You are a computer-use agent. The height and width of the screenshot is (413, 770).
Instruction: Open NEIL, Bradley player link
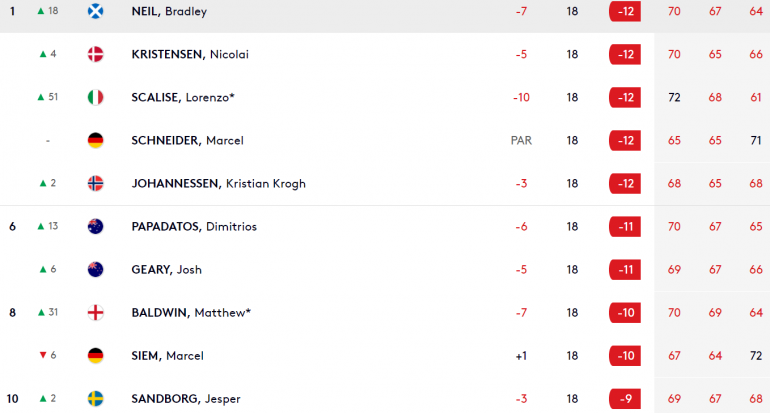(x=169, y=11)
